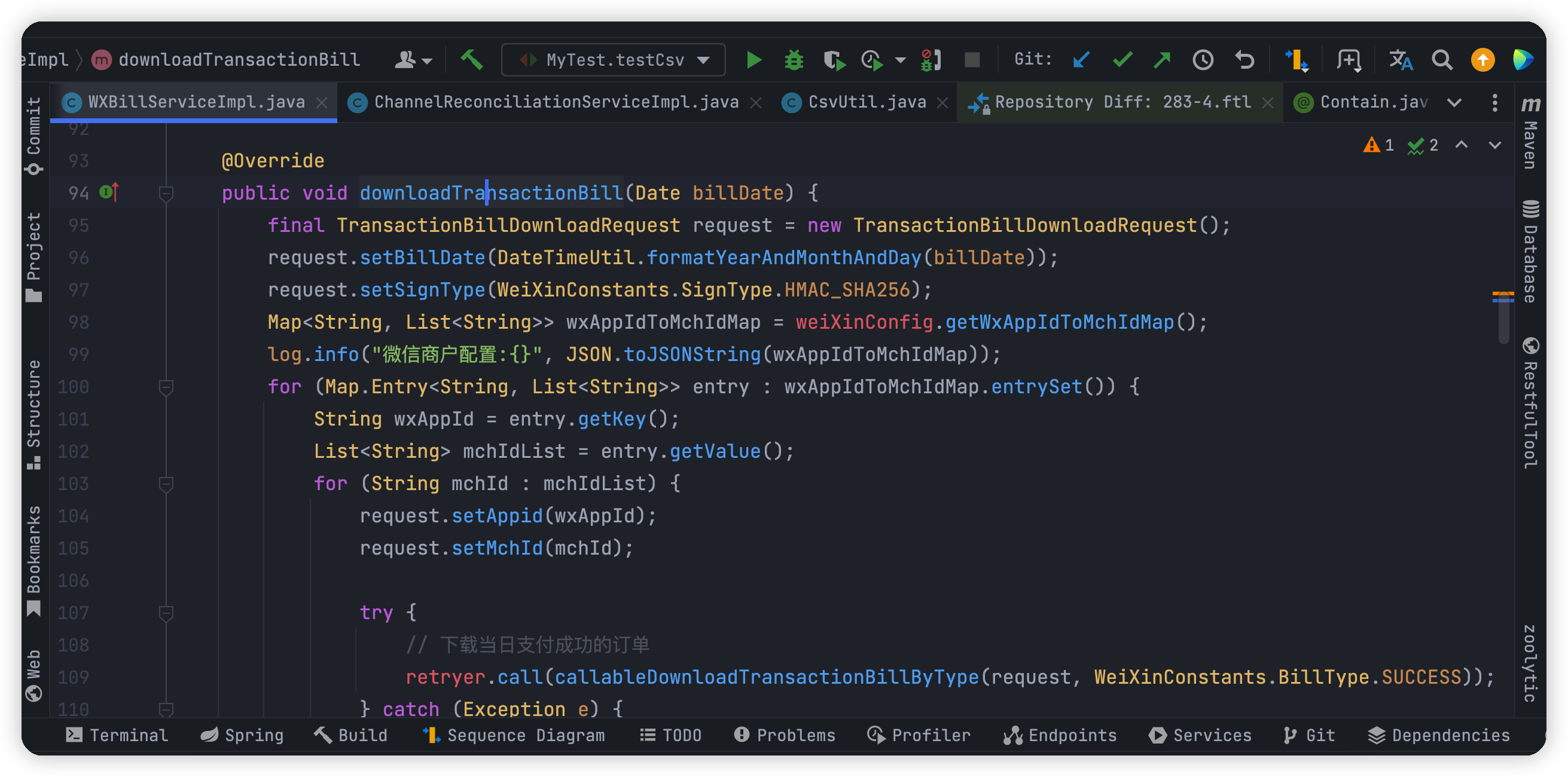Run with coverage shield icon

834,60
